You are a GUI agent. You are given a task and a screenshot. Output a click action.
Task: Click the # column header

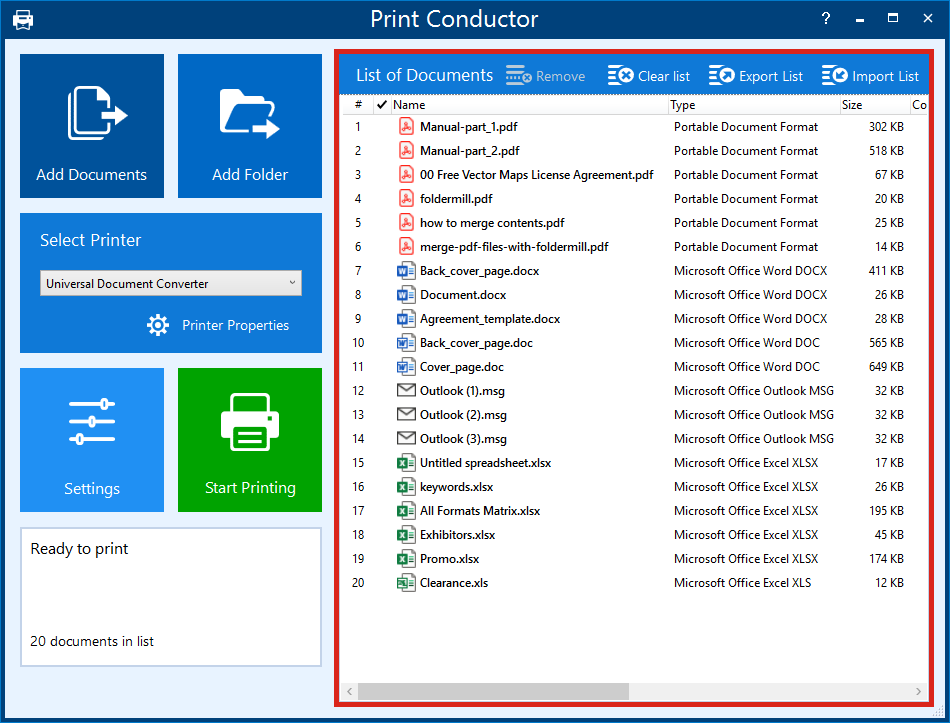(358, 105)
